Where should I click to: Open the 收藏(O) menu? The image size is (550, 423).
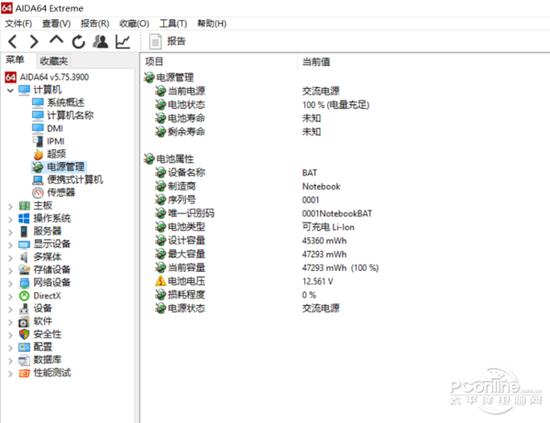pos(134,24)
